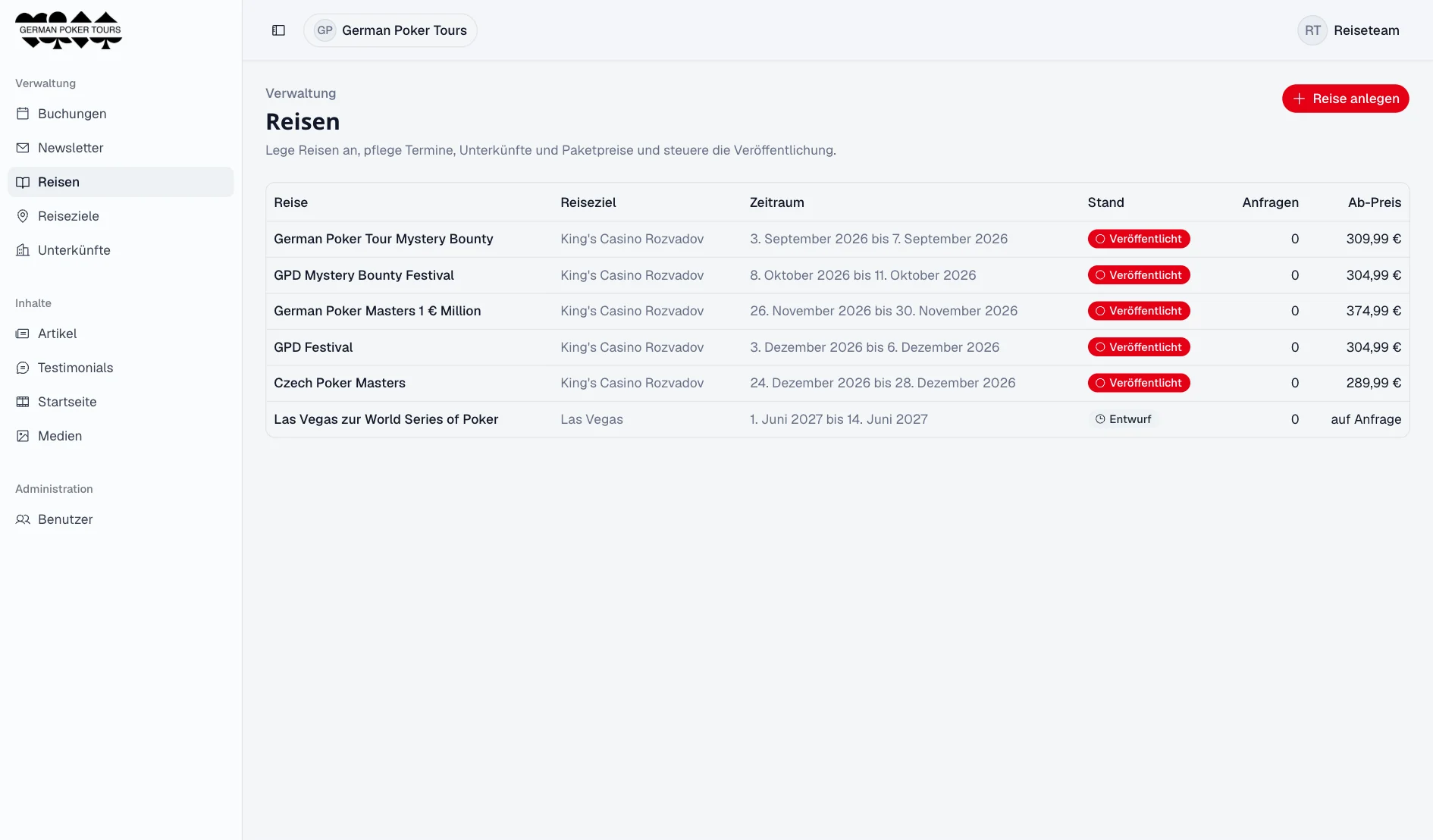Screen dimensions: 1433x840
Task: Open German Poker Tour Mystery Bounty trip
Action: click(383, 239)
